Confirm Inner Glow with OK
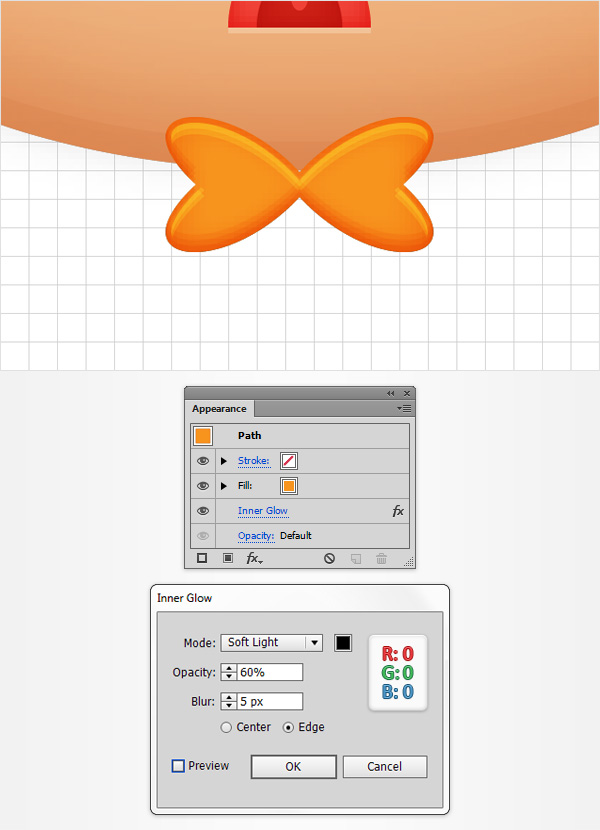 click(293, 766)
